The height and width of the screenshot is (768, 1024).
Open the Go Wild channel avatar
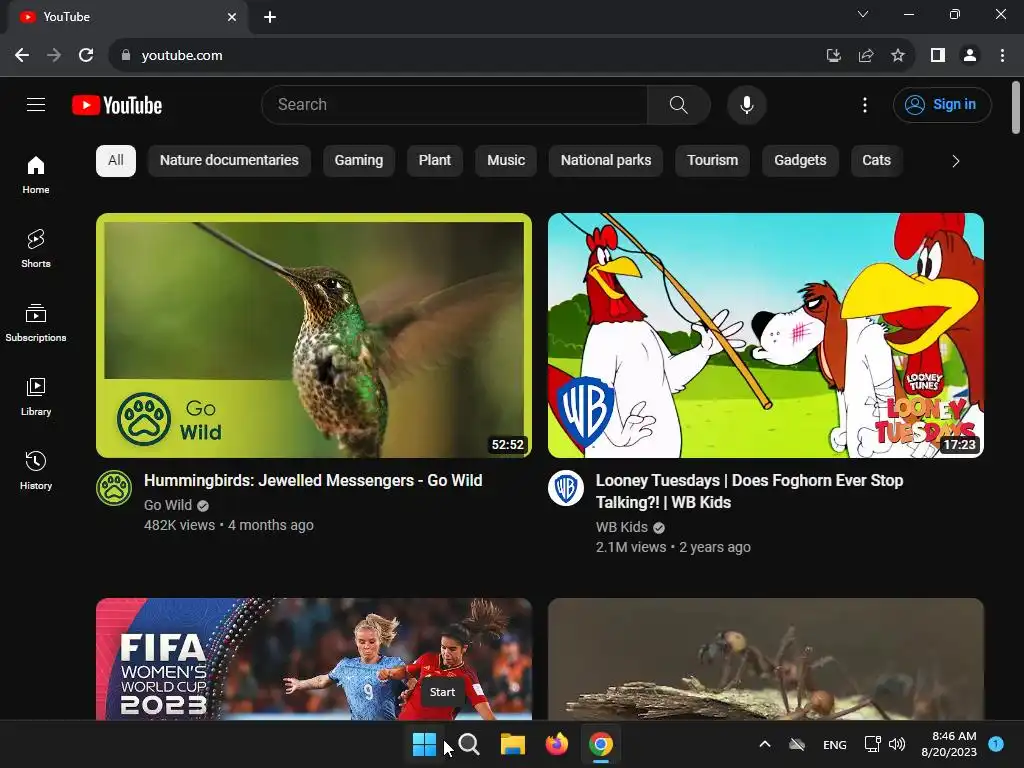pyautogui.click(x=114, y=488)
